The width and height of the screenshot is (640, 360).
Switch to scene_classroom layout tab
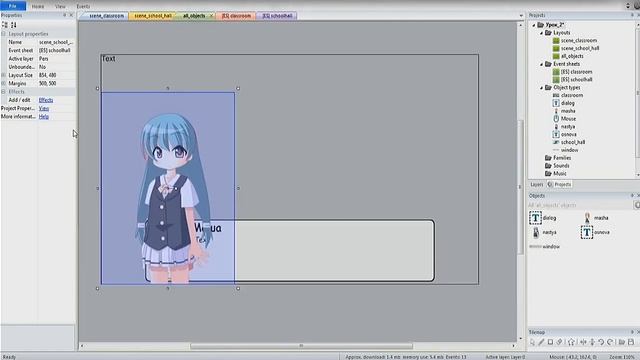coord(106,16)
